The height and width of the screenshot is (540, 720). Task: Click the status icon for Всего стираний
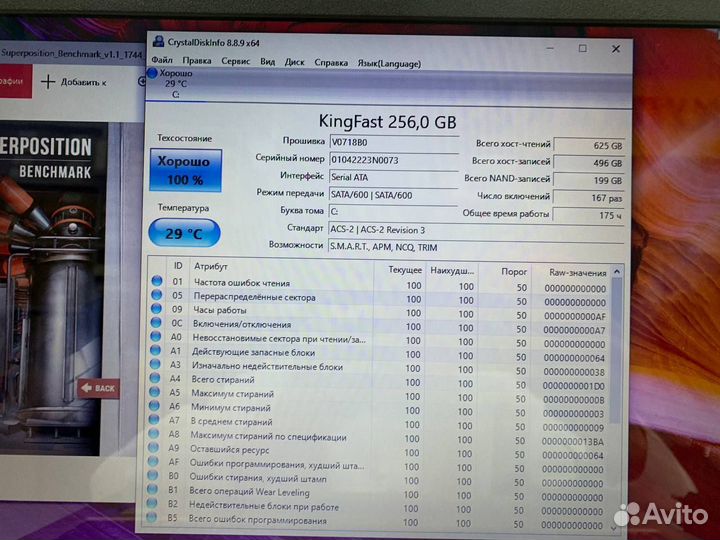(x=156, y=380)
